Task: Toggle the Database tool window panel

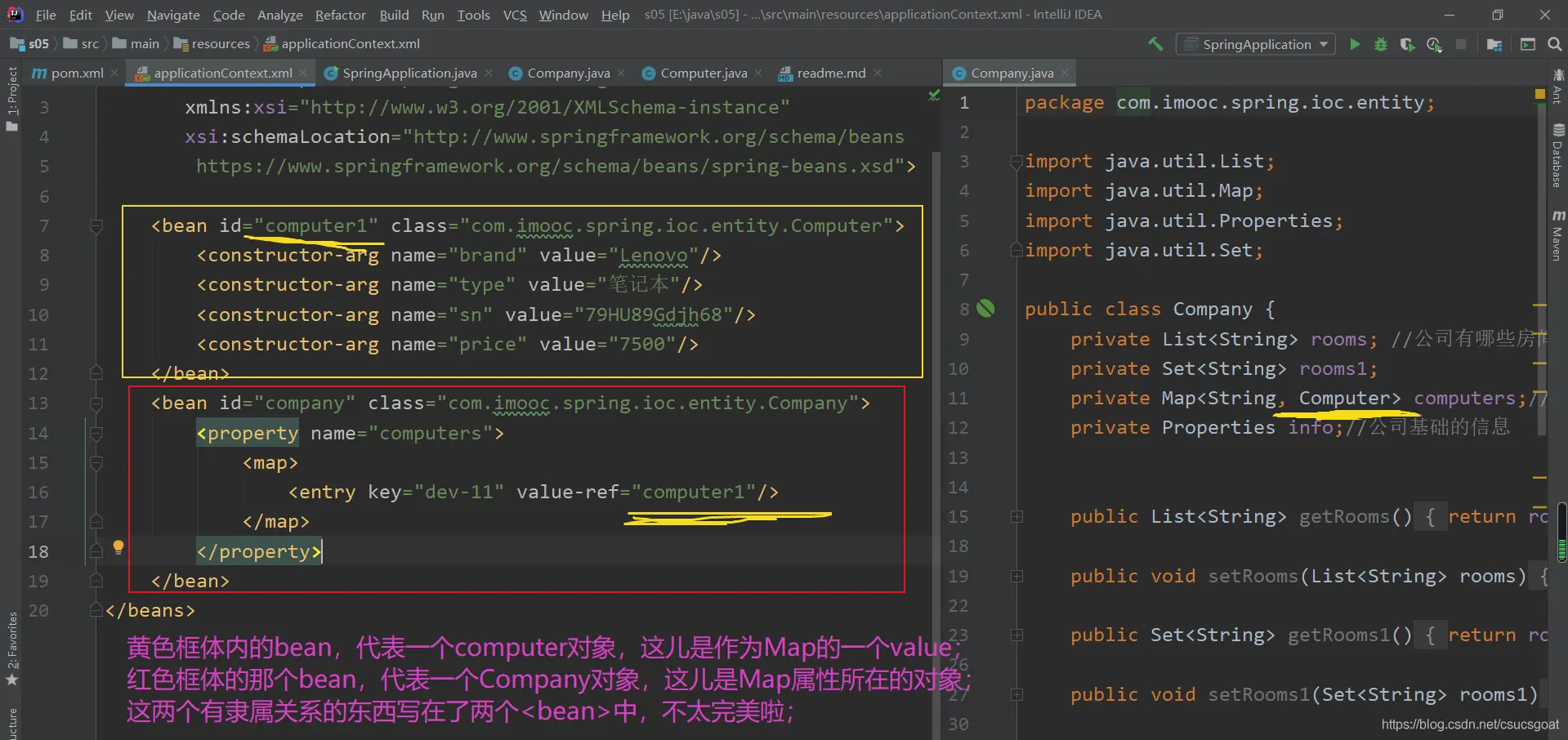Action: [x=1557, y=155]
